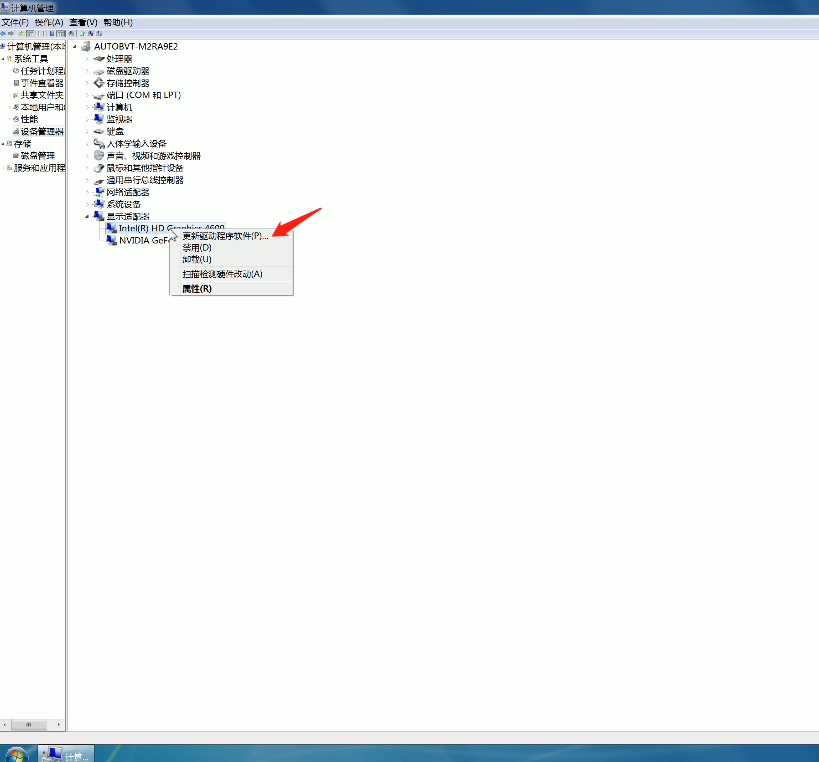Click the 磁盘管理 disk management icon
This screenshot has width=819, height=762.
(x=16, y=156)
